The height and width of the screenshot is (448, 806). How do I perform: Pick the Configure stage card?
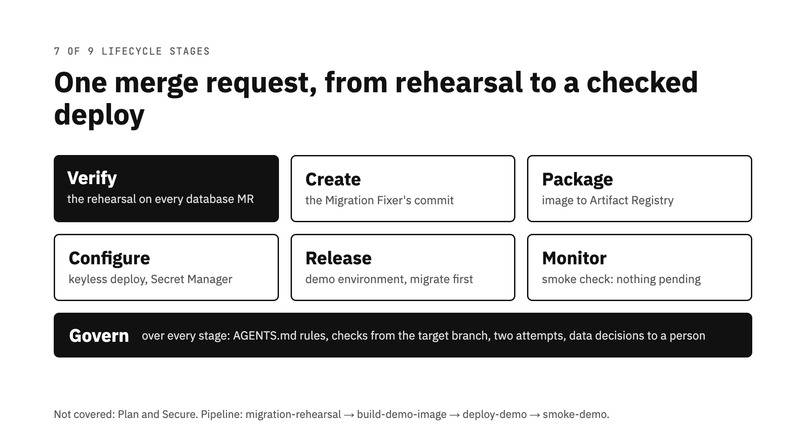(166, 268)
